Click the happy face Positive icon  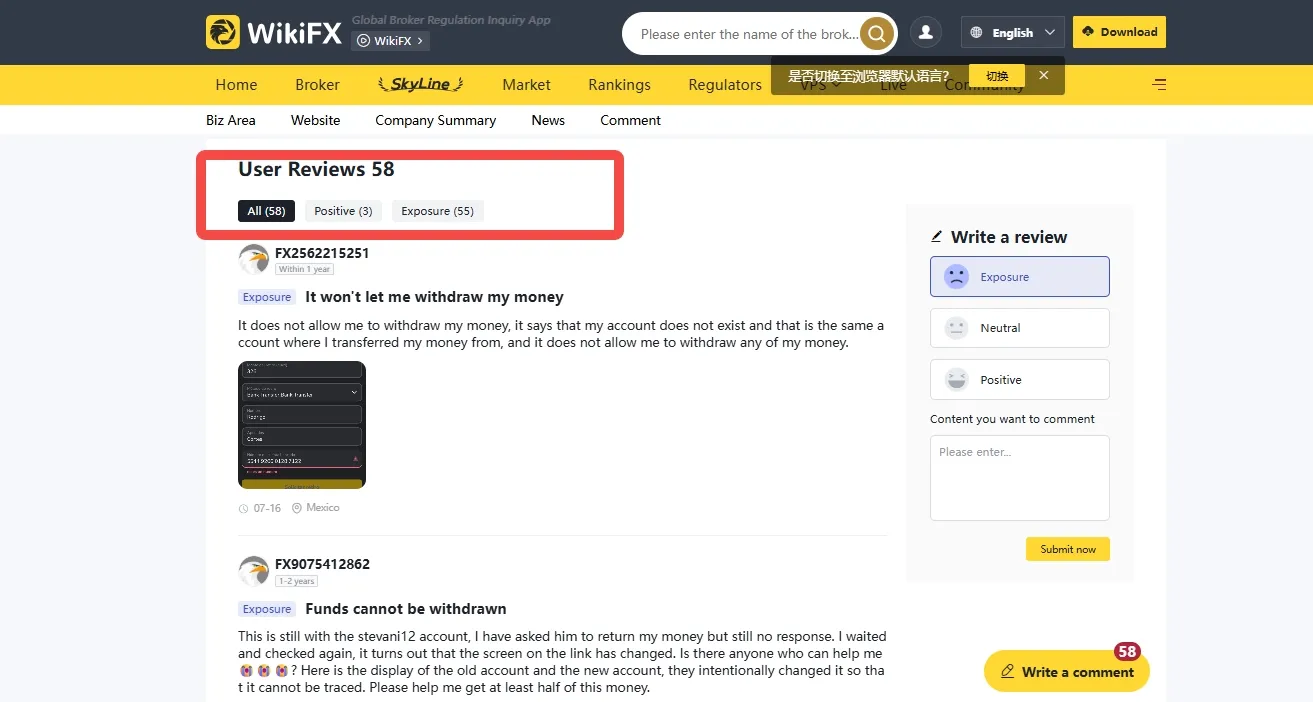pyautogui.click(x=956, y=380)
